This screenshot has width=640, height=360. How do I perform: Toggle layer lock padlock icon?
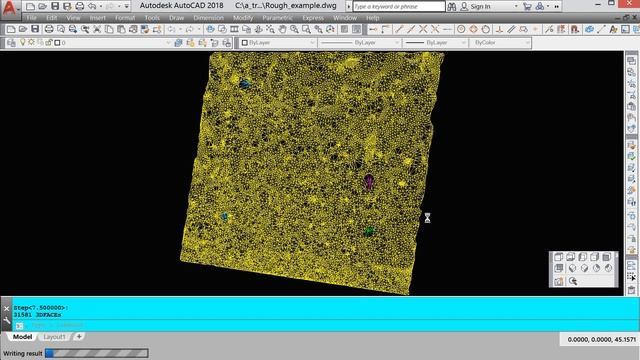[x=49, y=42]
